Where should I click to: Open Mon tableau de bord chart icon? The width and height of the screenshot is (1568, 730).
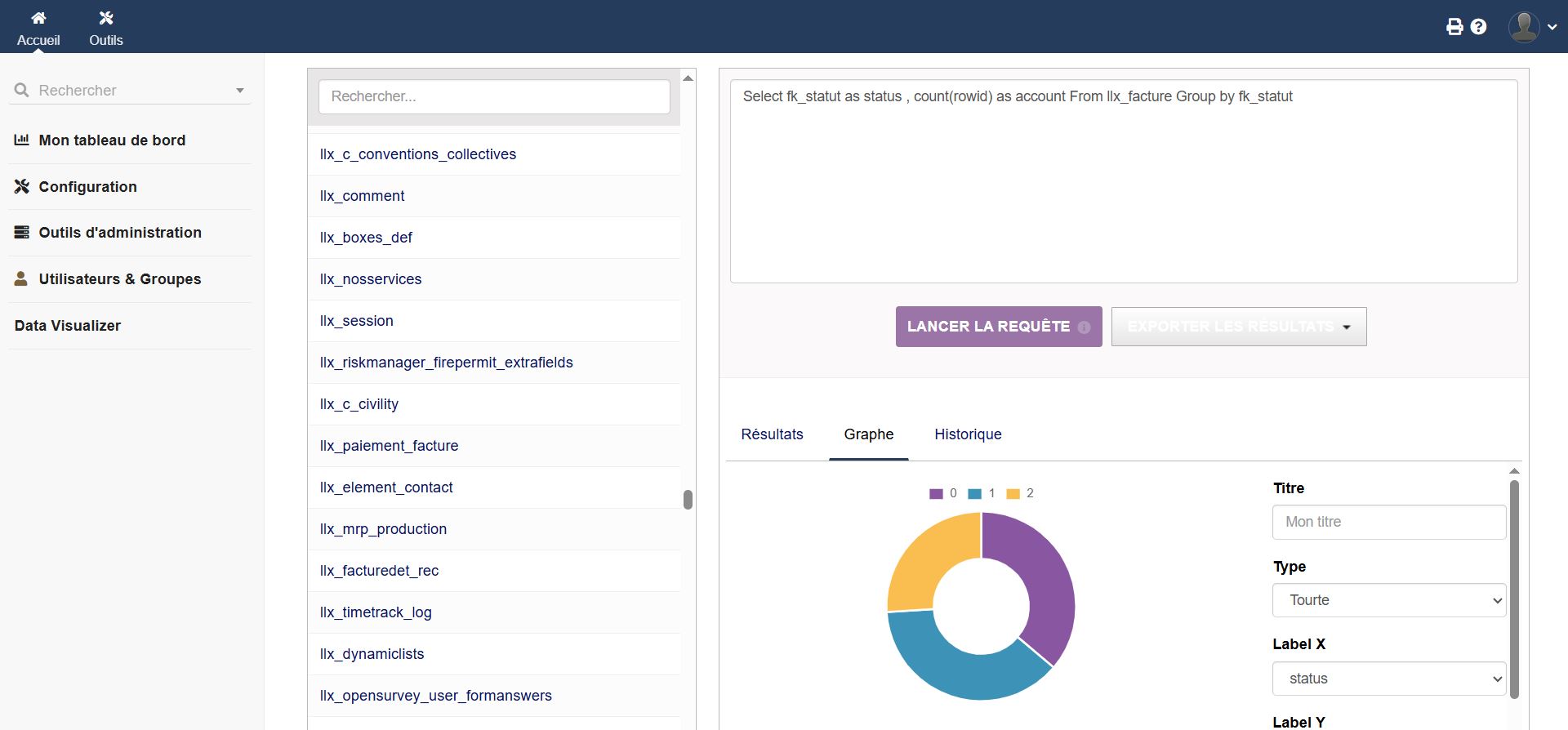pos(22,140)
